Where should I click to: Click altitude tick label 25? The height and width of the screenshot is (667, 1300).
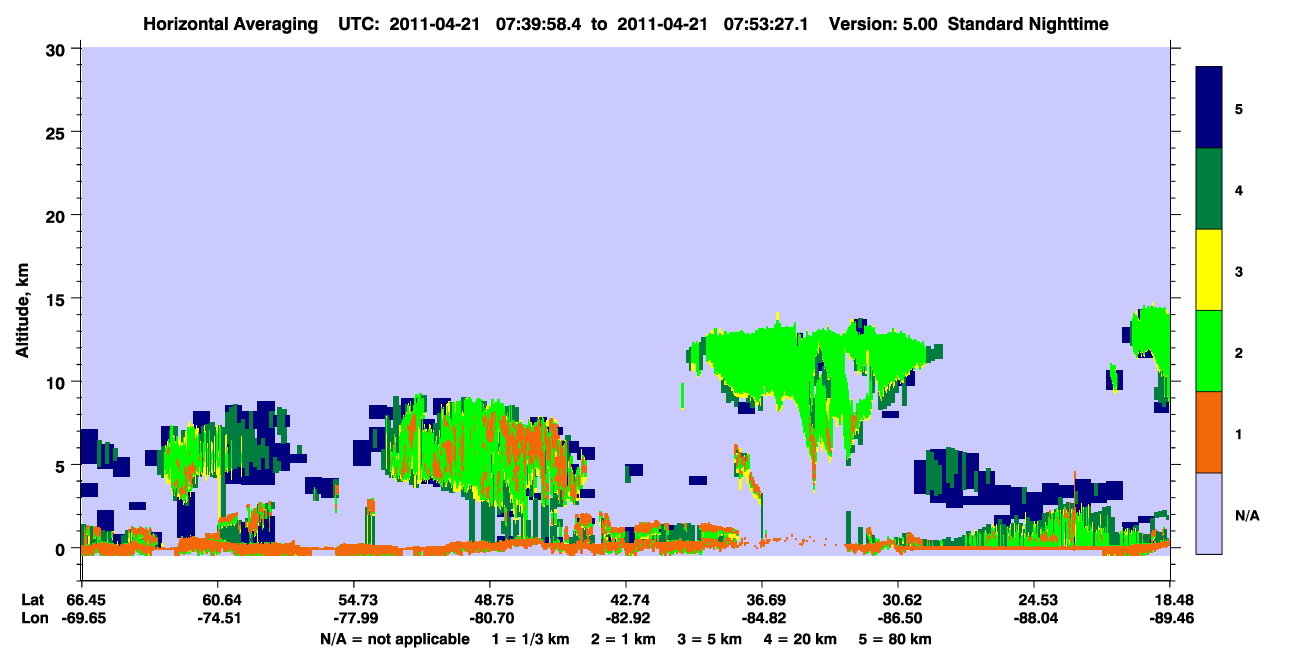click(x=58, y=132)
